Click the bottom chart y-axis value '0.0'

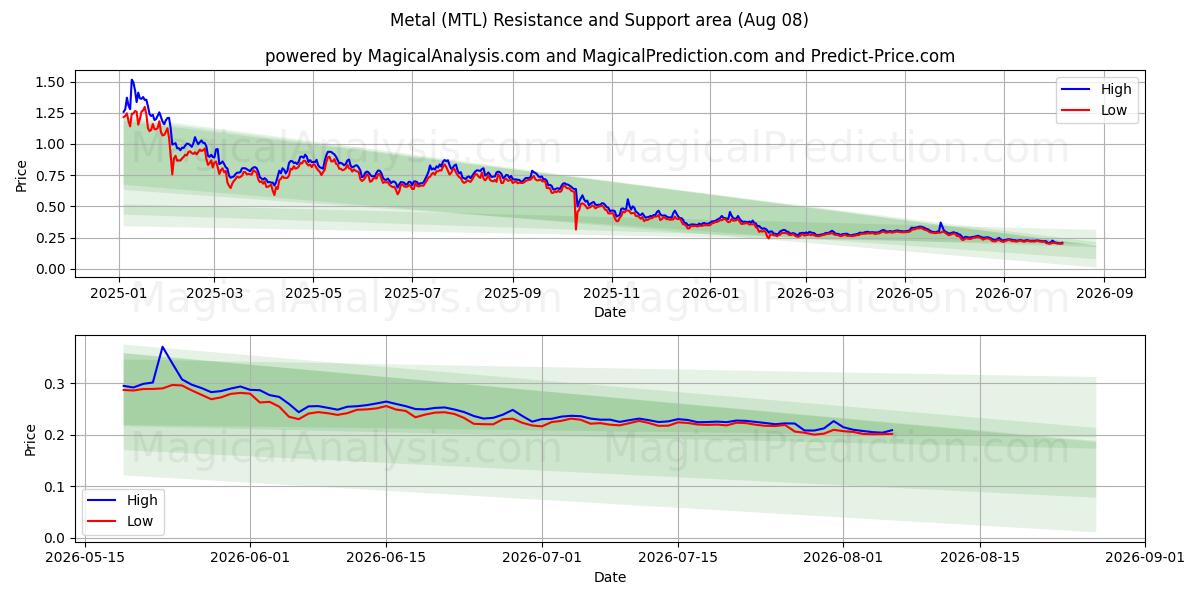(56, 538)
